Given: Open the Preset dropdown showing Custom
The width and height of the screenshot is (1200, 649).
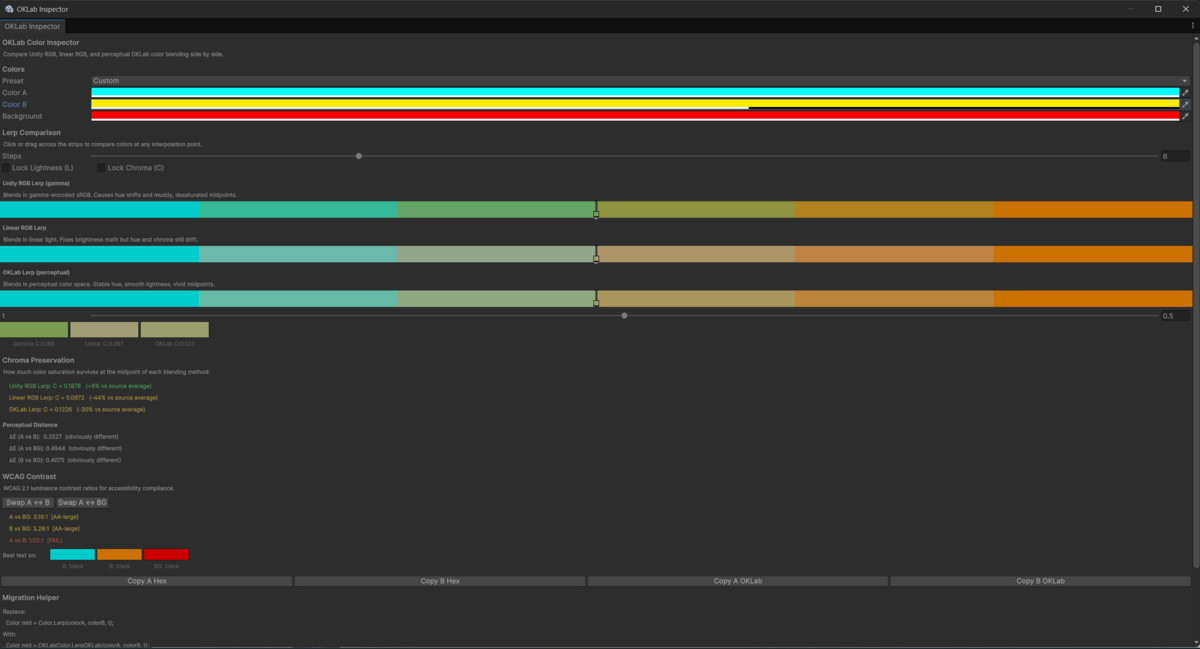Looking at the screenshot, I should [640, 81].
